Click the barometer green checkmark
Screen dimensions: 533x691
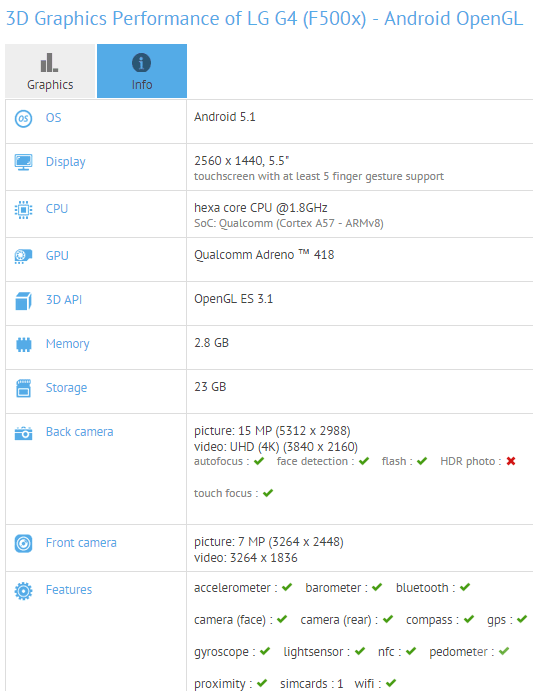(377, 587)
